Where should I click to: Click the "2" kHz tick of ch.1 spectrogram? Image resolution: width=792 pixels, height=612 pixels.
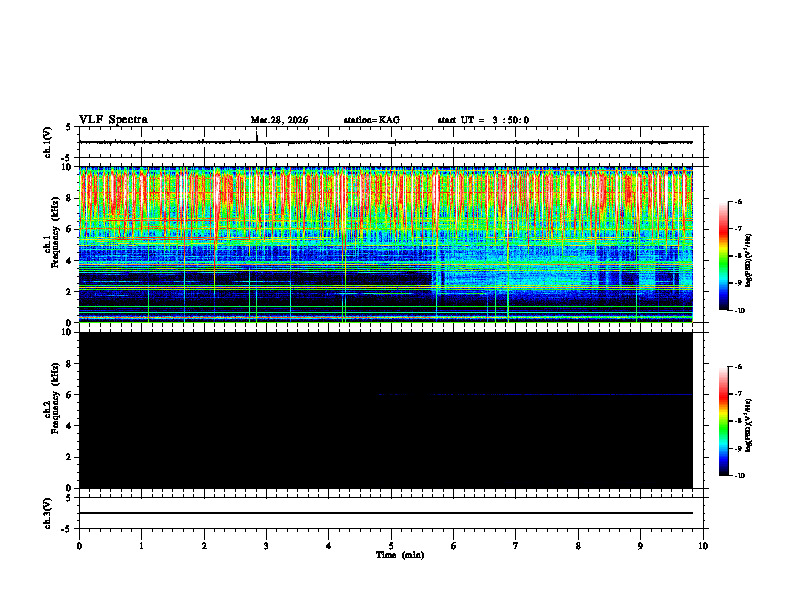pos(70,291)
